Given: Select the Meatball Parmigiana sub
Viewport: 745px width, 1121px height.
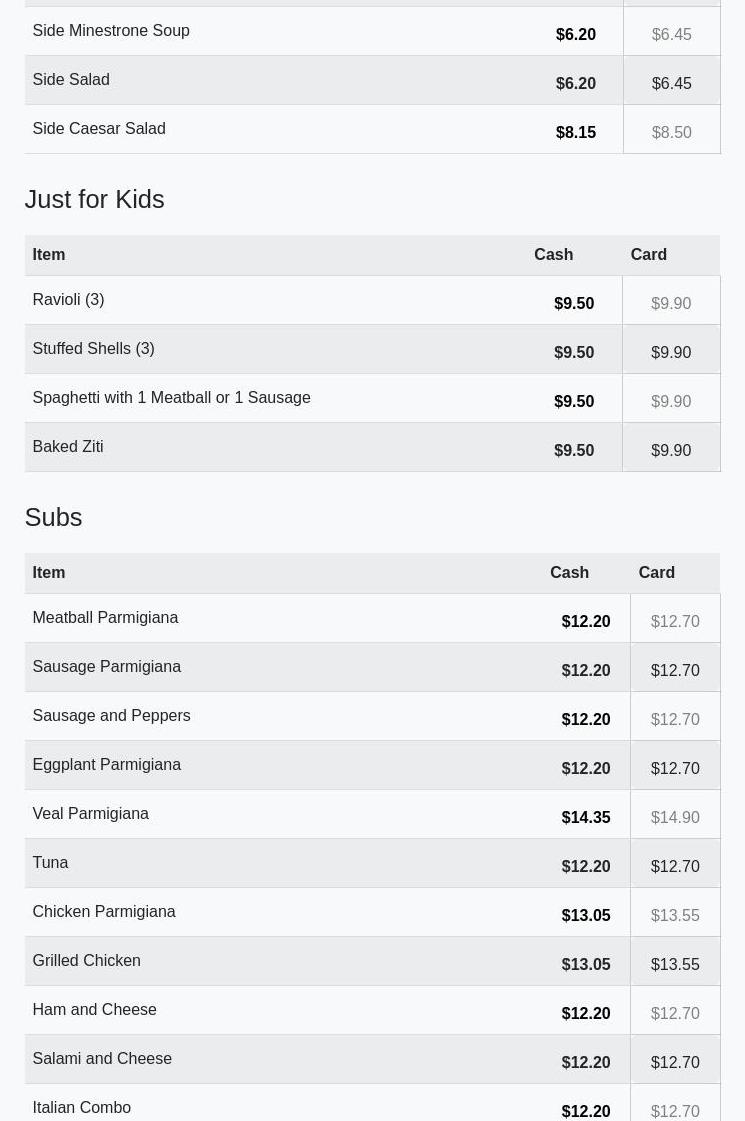Looking at the screenshot, I should (x=105, y=618).
